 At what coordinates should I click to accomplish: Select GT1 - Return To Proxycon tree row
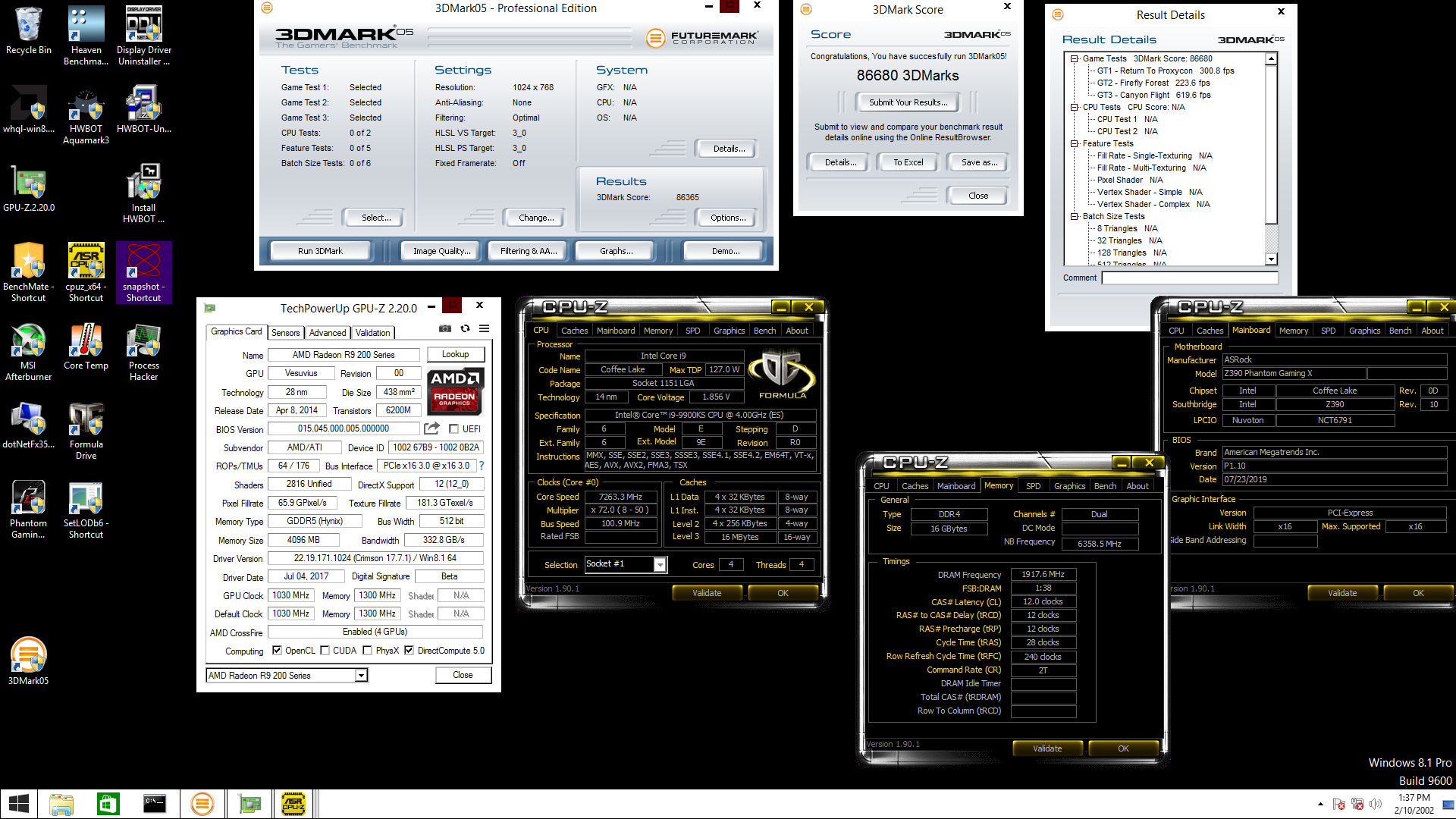[1166, 71]
